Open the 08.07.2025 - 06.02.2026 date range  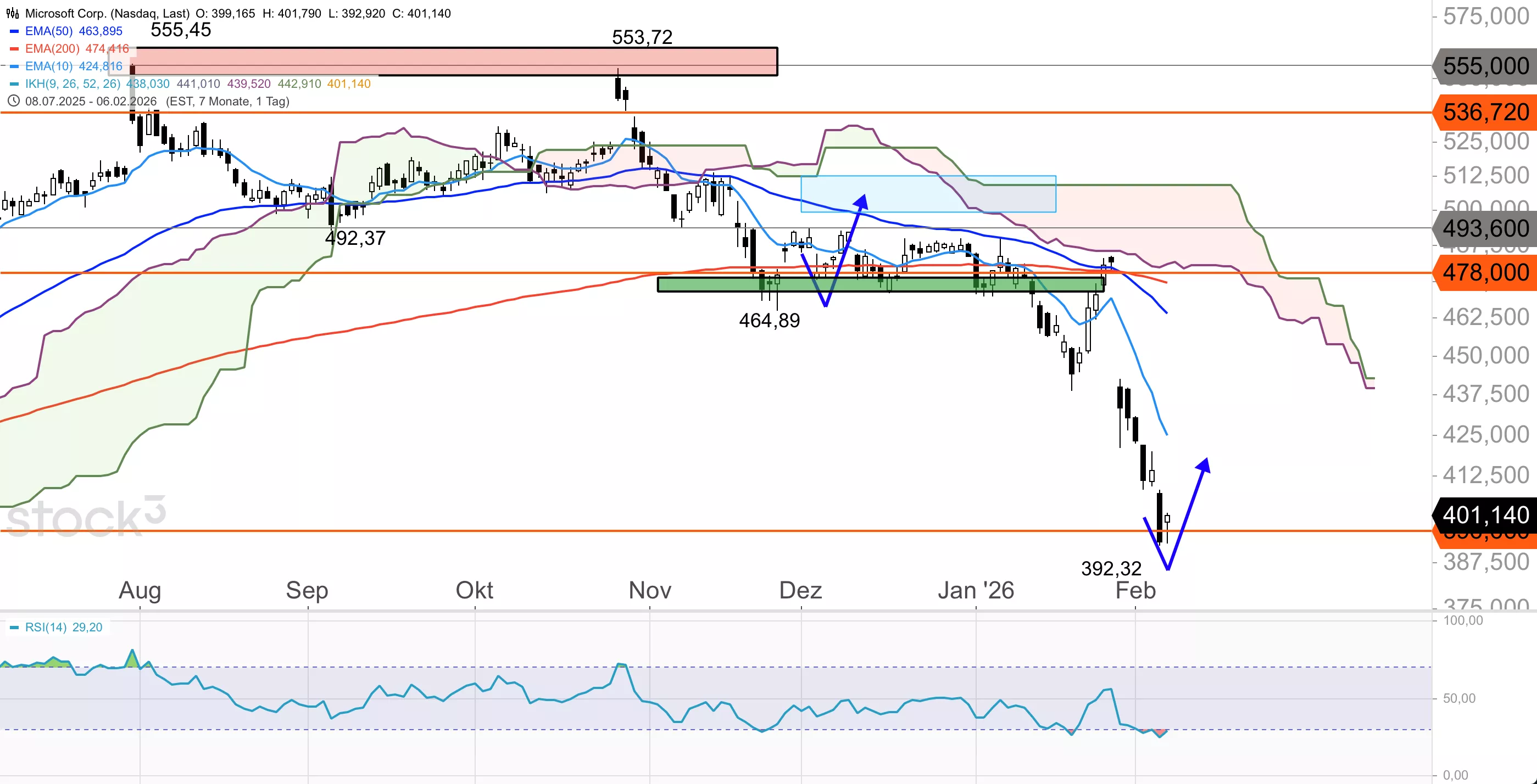point(91,102)
